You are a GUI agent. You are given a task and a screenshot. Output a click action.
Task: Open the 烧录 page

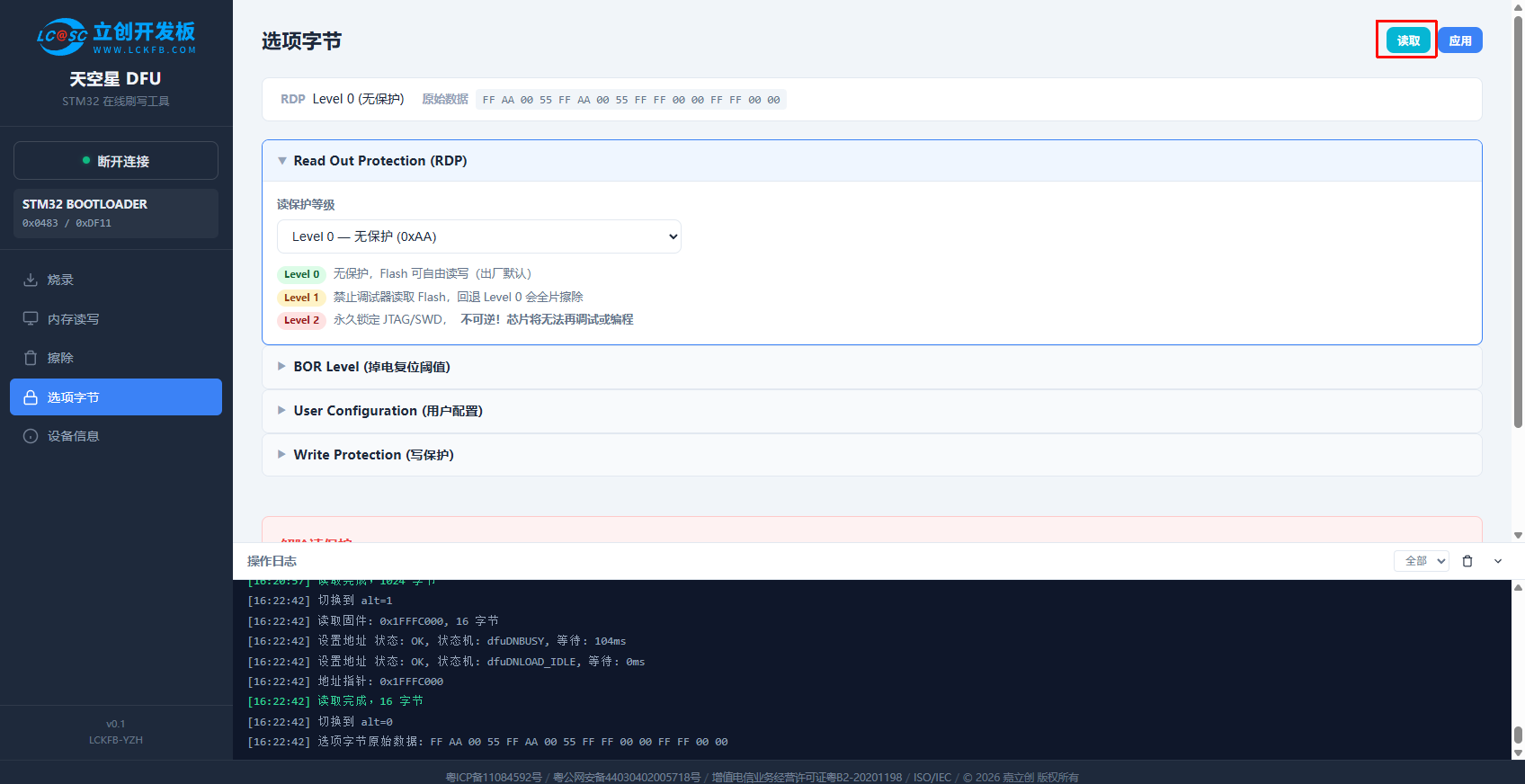pyautogui.click(x=116, y=280)
